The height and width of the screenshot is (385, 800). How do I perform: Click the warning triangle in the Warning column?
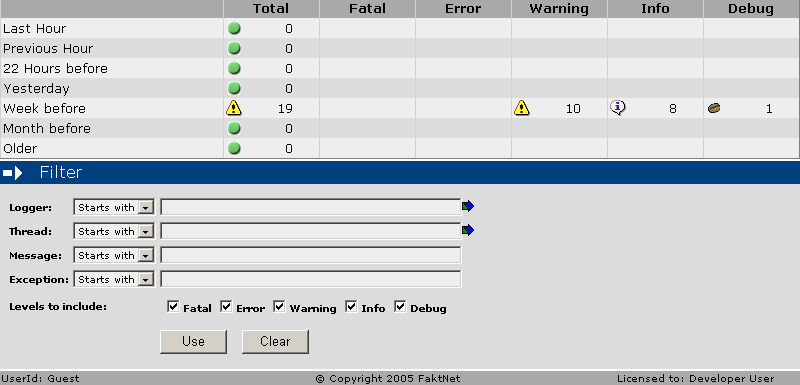point(521,108)
